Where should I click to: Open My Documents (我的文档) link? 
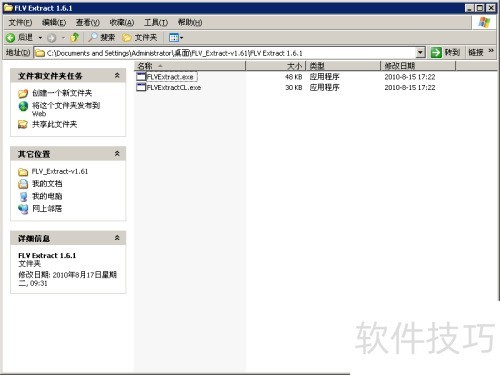[47, 184]
